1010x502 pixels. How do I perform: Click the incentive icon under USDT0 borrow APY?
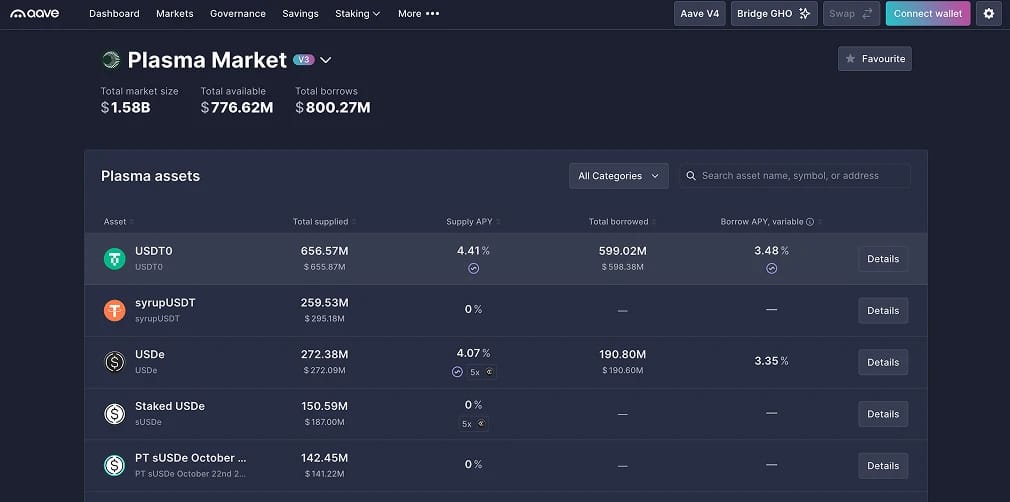click(772, 269)
